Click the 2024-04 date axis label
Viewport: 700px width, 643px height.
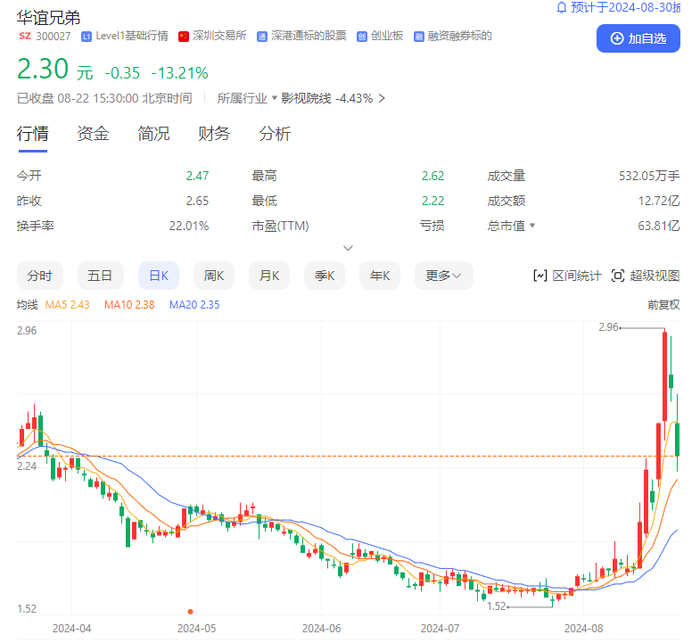pos(72,629)
